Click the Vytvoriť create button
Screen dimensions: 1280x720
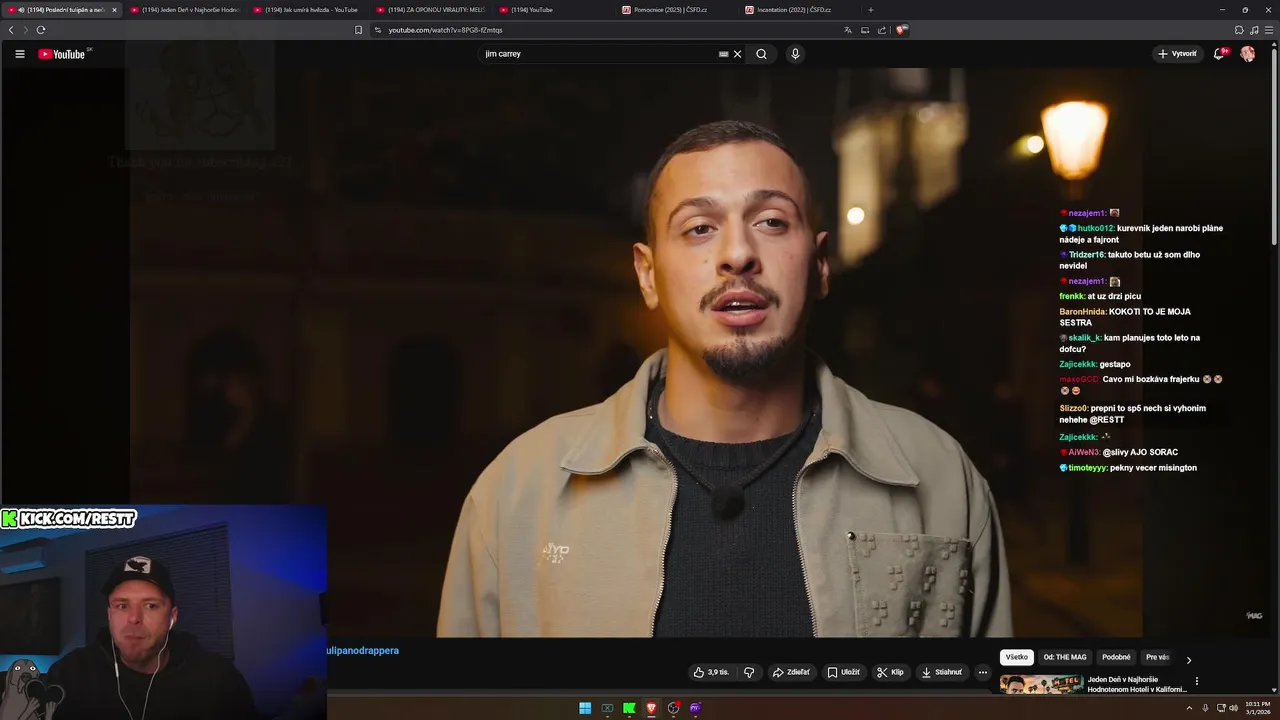[x=1177, y=54]
